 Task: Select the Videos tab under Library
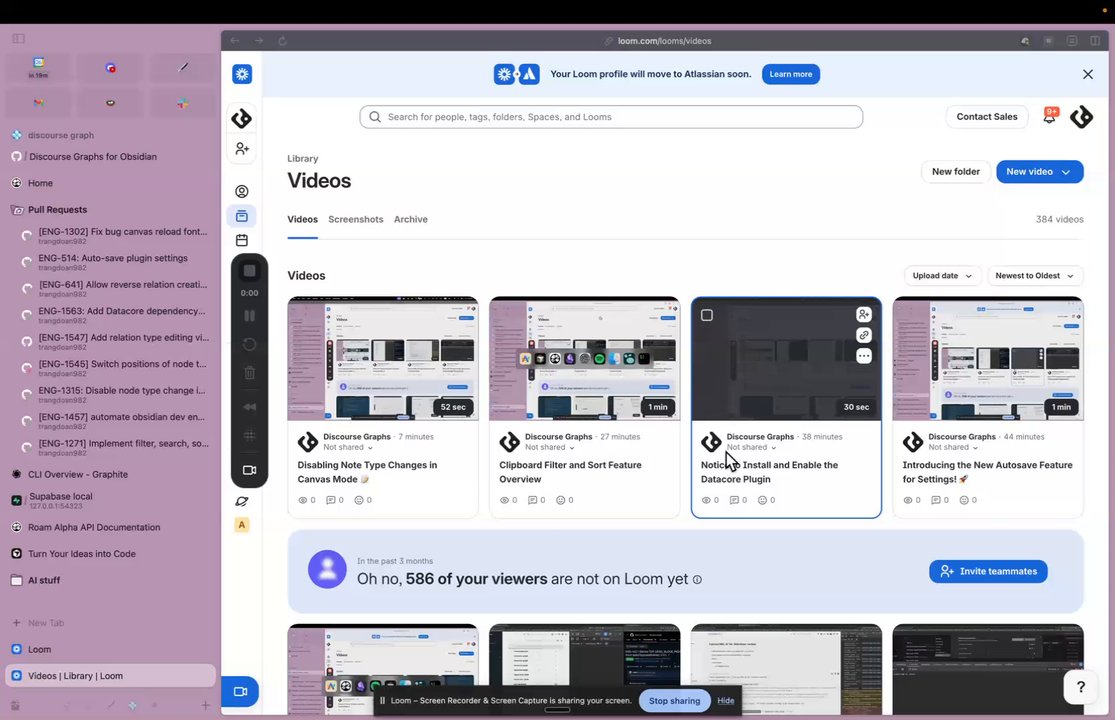coord(302,220)
